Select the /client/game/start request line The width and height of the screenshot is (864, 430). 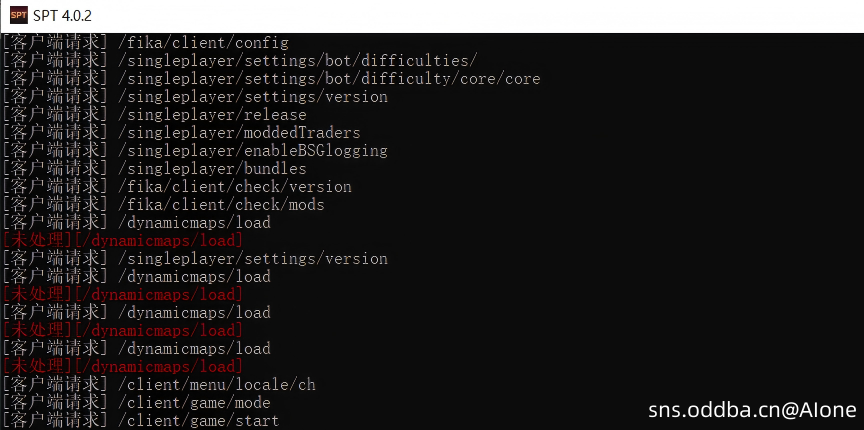pyautogui.click(x=198, y=421)
